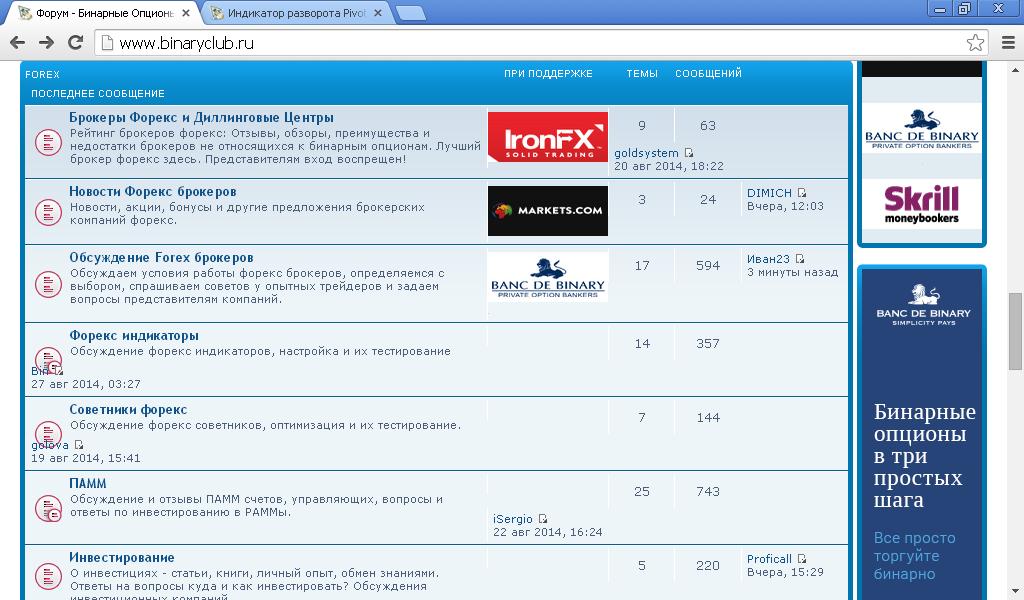The height and width of the screenshot is (600, 1024).
Task: View latest post icon beside goldsystem
Action: 689,153
